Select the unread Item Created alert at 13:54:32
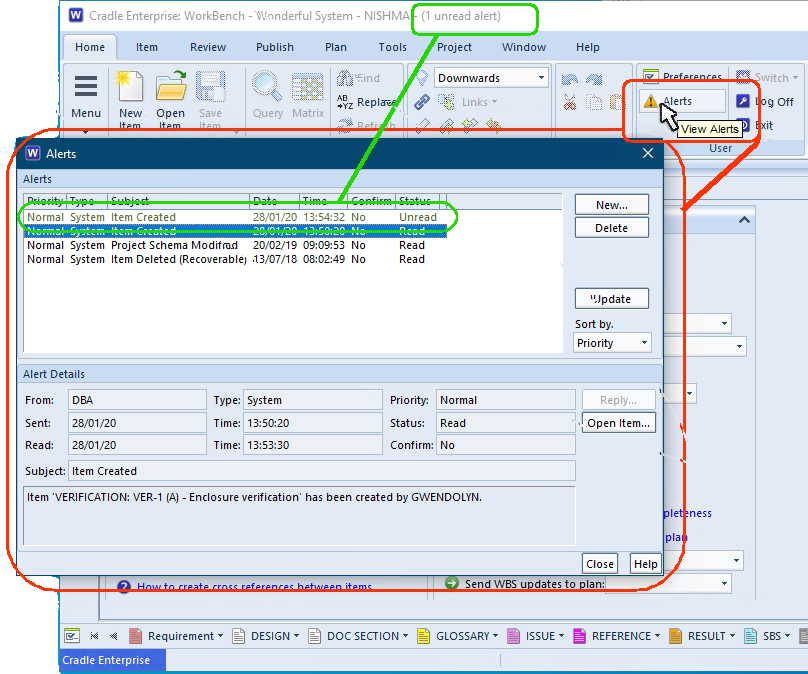This screenshot has width=808, height=674. pyautogui.click(x=234, y=217)
